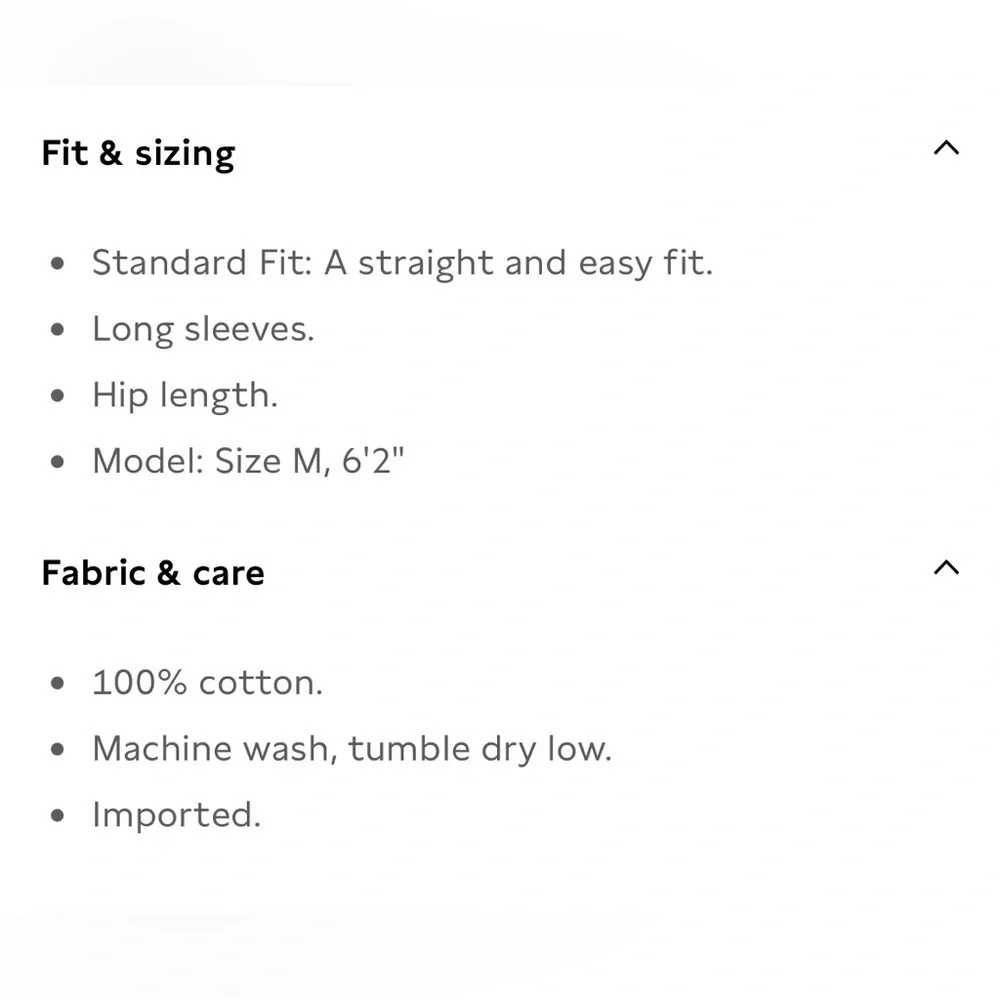
Task: Click the Long sleeves bullet item
Action: click(203, 330)
